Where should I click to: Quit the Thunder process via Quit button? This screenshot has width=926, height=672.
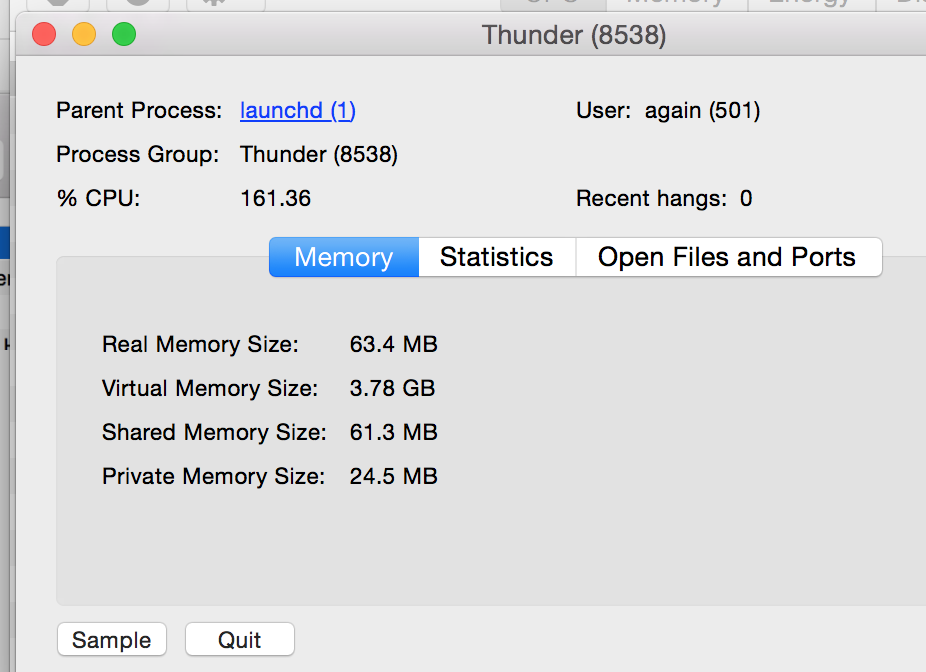click(240, 640)
